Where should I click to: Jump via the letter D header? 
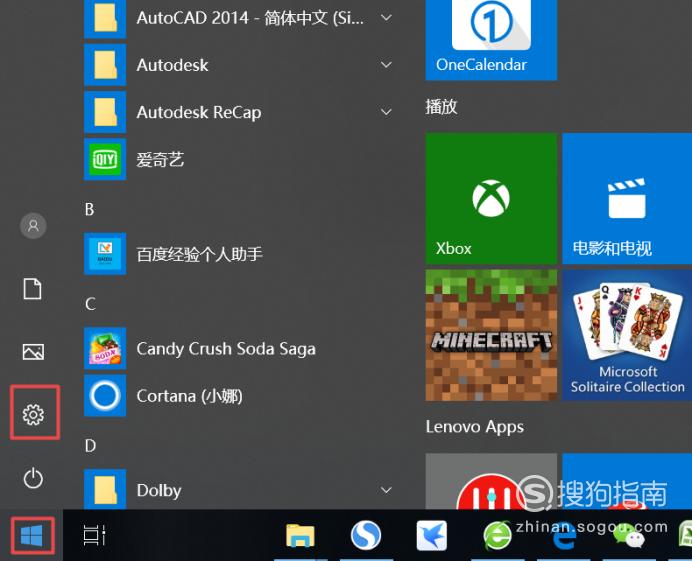click(90, 445)
